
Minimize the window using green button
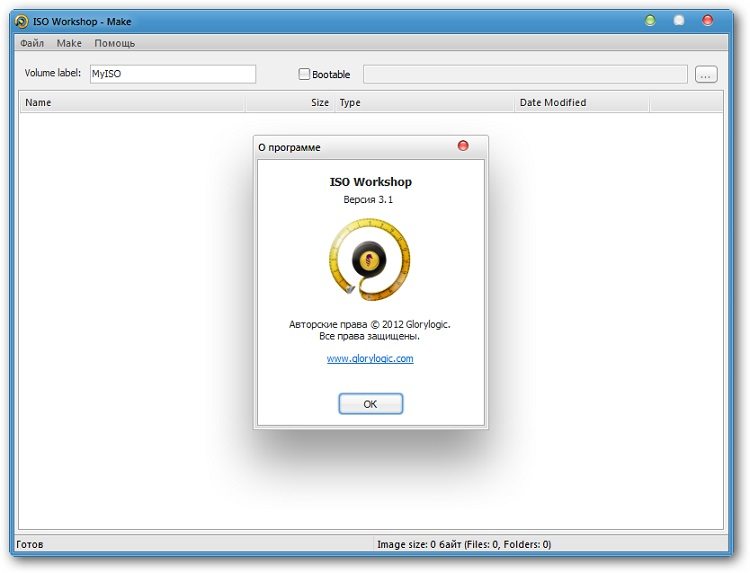click(650, 21)
